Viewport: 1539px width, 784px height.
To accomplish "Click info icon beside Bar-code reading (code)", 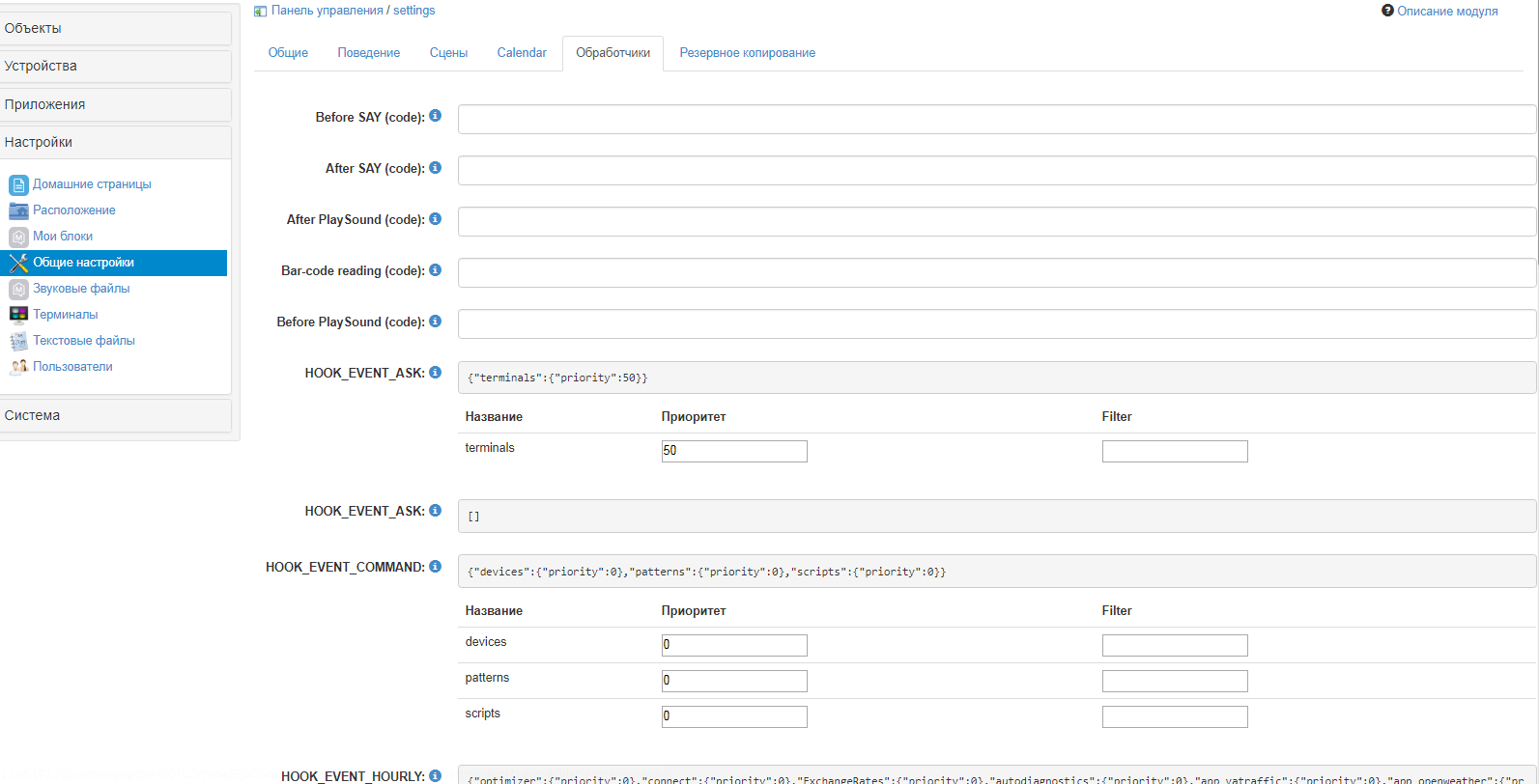I will pos(435,269).
